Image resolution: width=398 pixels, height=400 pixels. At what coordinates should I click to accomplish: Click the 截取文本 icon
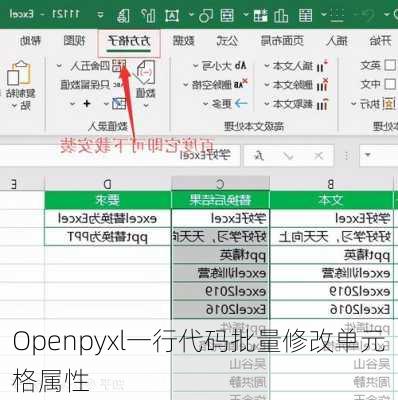click(322, 104)
